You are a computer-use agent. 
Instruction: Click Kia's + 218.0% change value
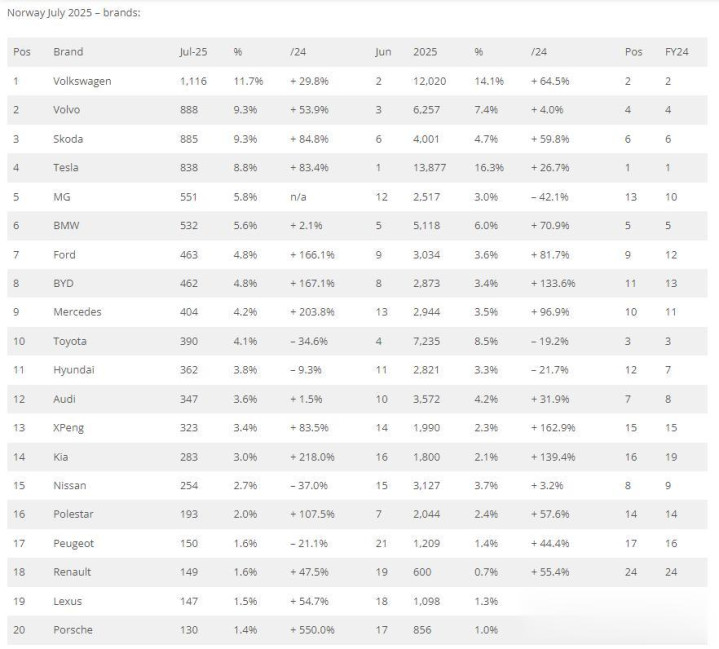(x=312, y=457)
